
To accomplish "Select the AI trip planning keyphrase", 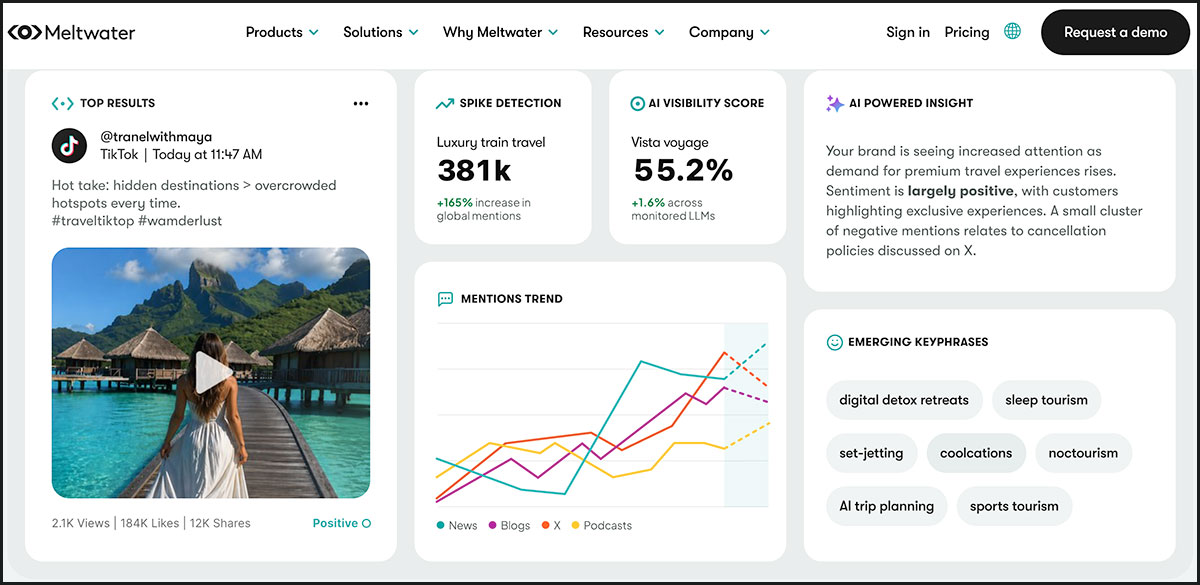I will pos(886,506).
